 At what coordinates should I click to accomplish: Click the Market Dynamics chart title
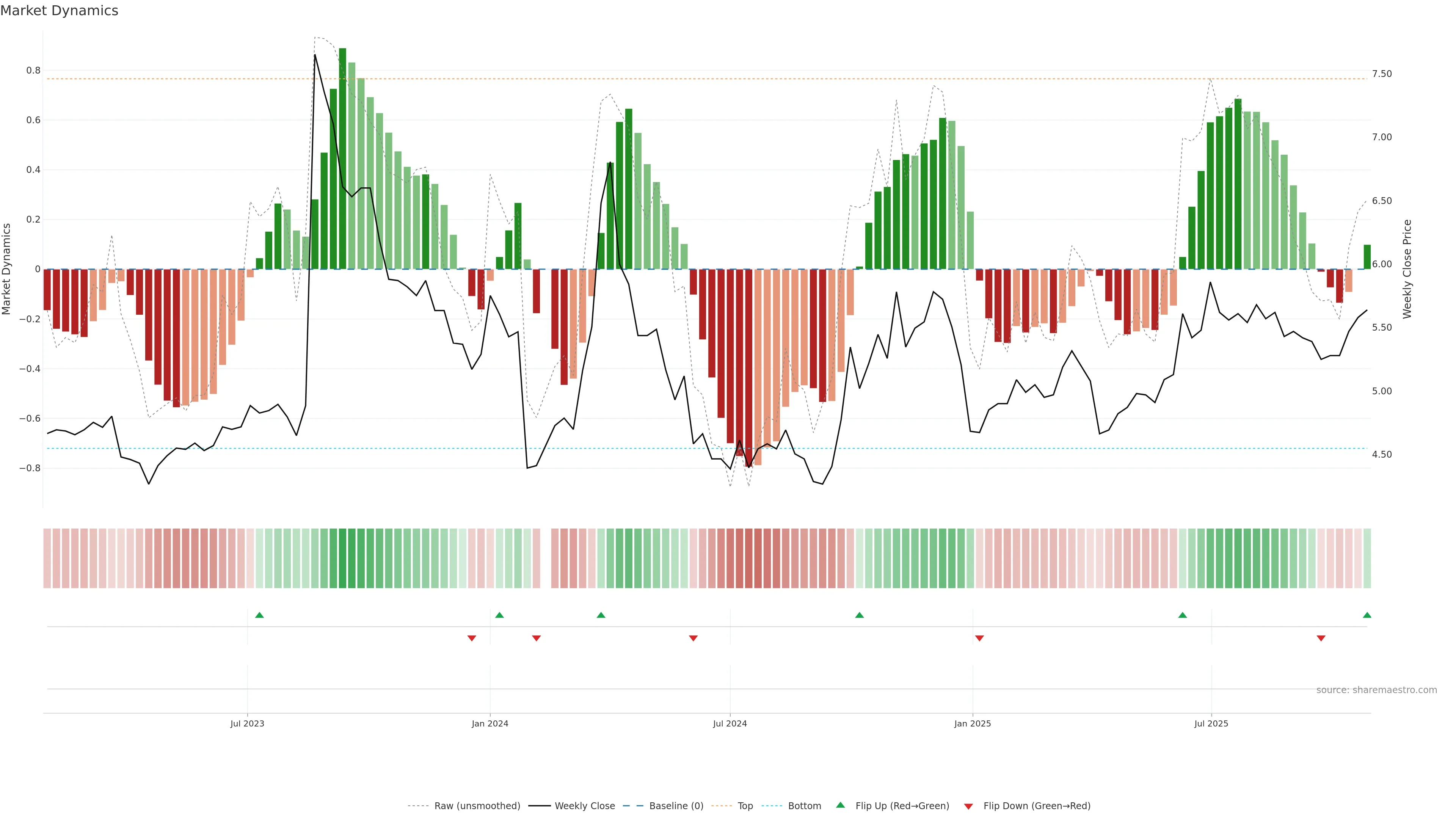point(60,11)
